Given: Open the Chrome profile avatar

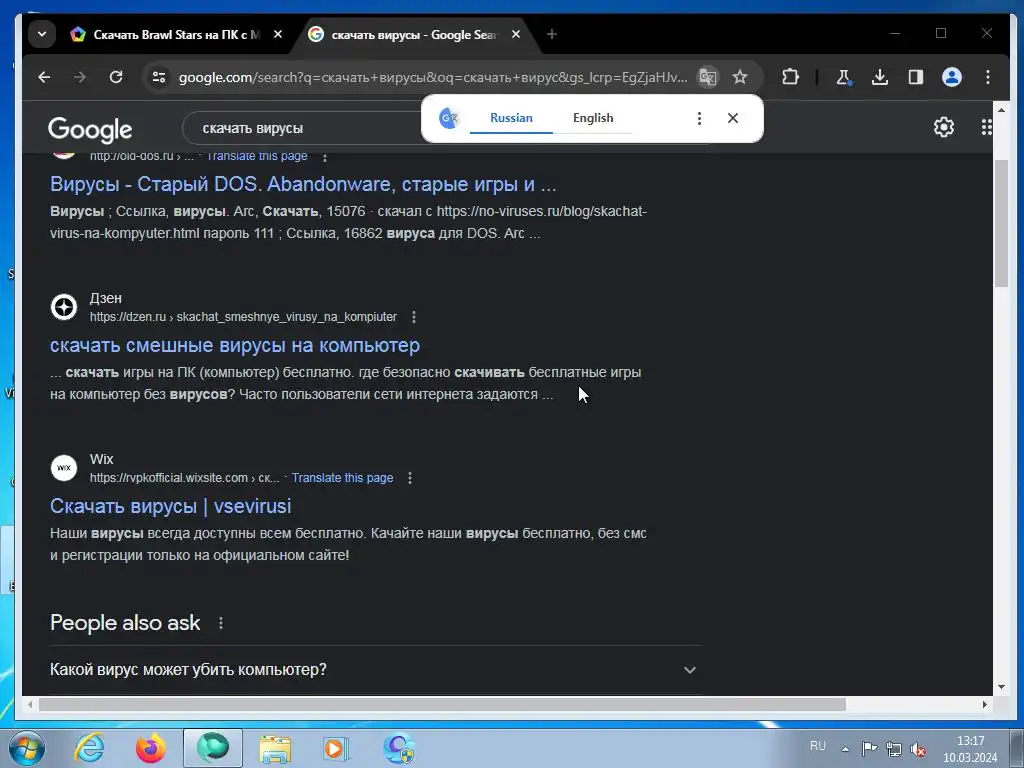Looking at the screenshot, I should tap(952, 77).
